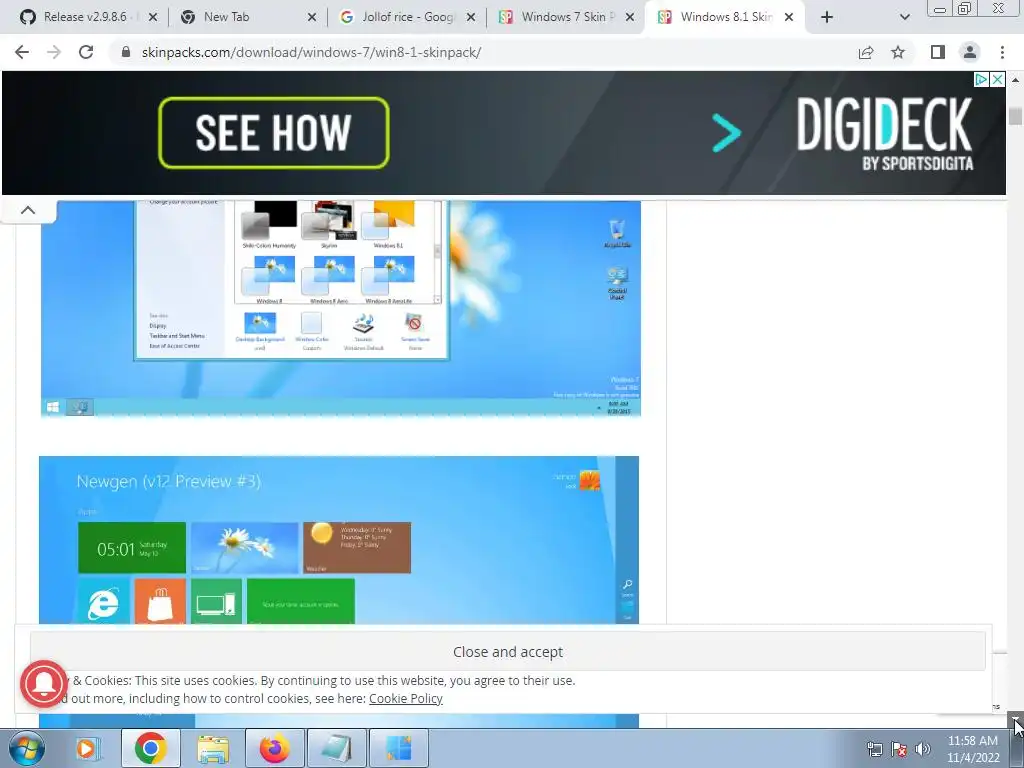Toggle the browser side panel
Viewport: 1024px width, 768px height.
click(938, 52)
